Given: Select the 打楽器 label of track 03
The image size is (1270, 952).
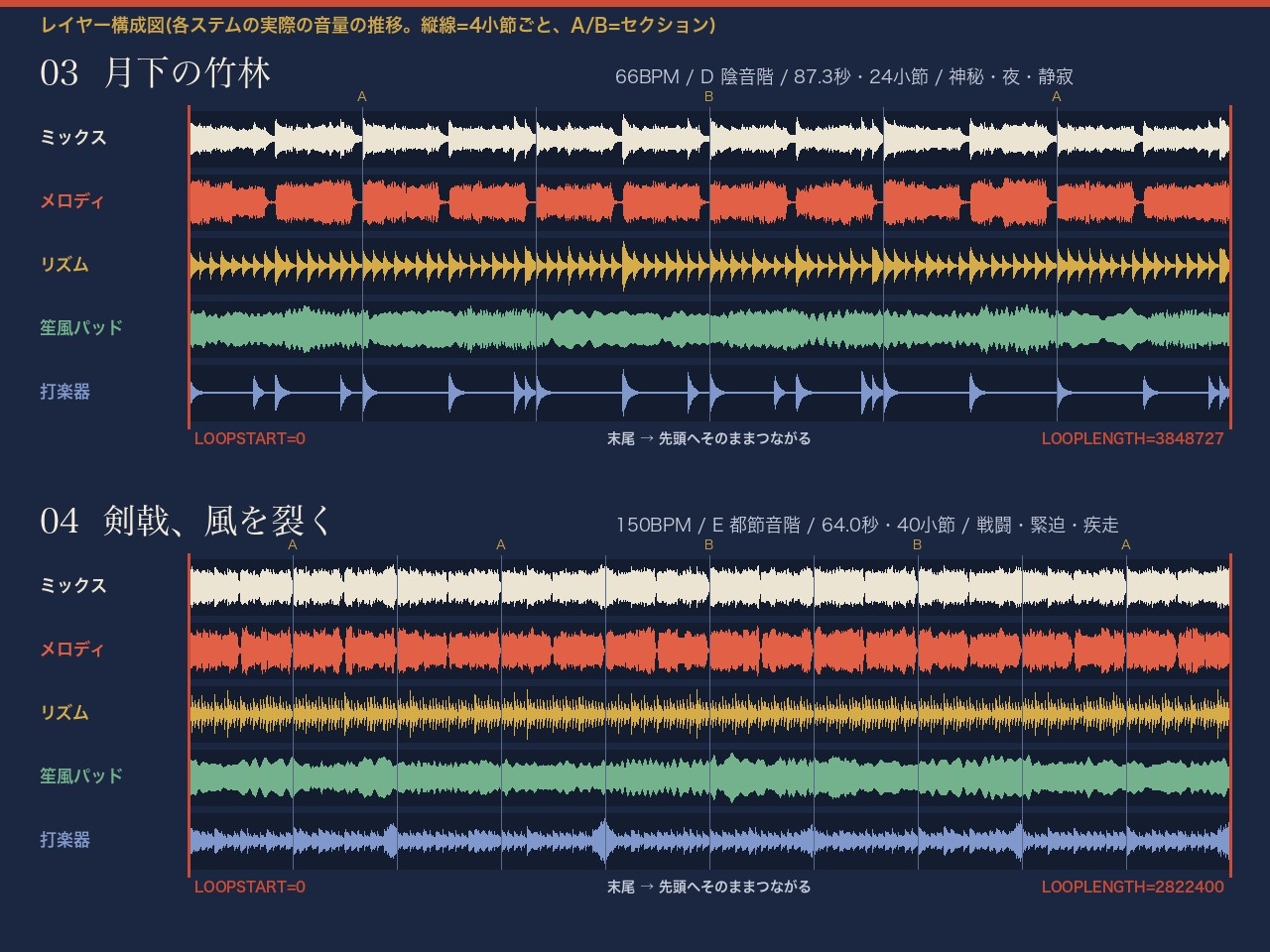Looking at the screenshot, I should point(65,392).
